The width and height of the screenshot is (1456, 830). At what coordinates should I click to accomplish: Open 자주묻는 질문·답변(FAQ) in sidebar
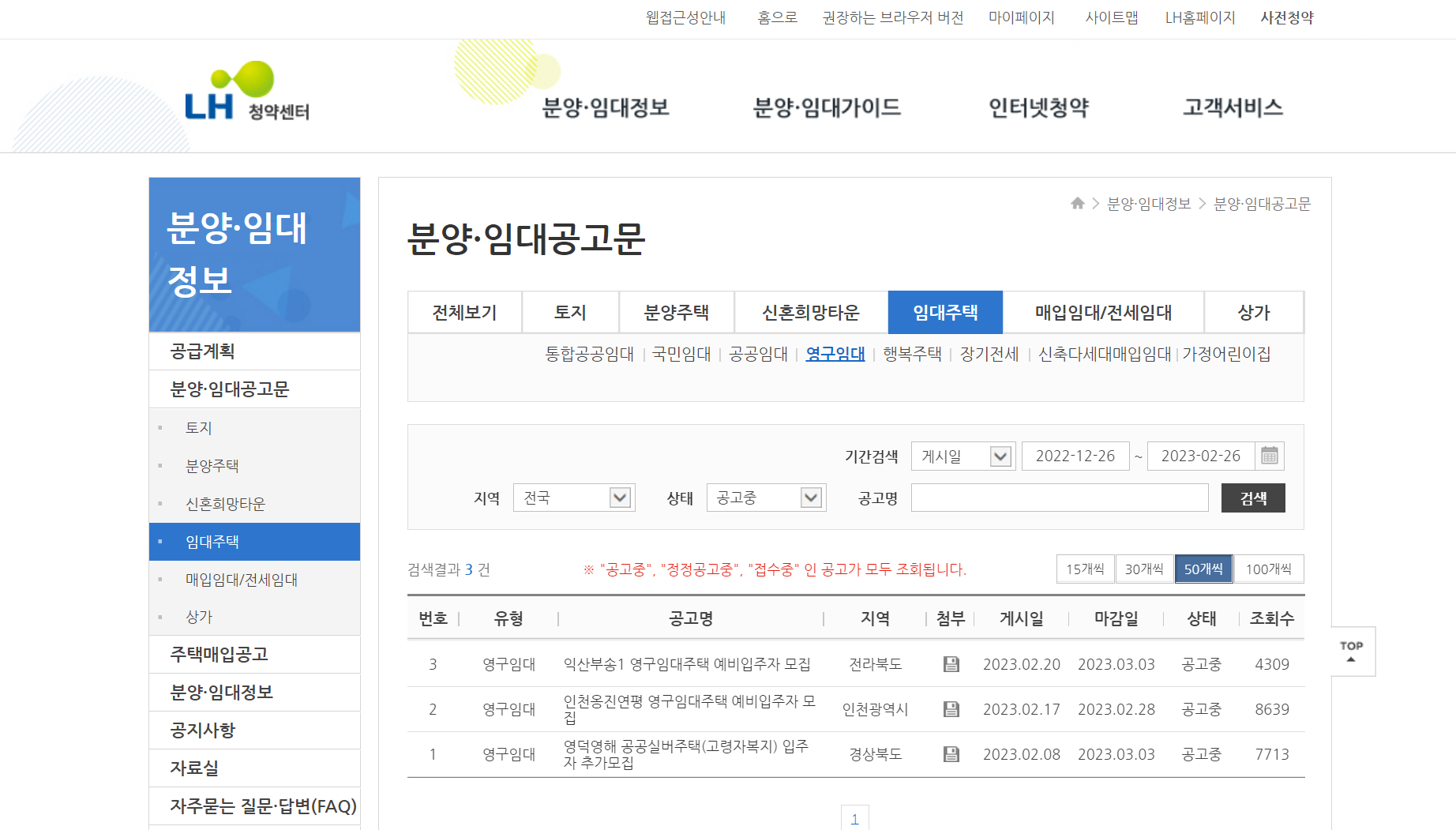[x=254, y=806]
